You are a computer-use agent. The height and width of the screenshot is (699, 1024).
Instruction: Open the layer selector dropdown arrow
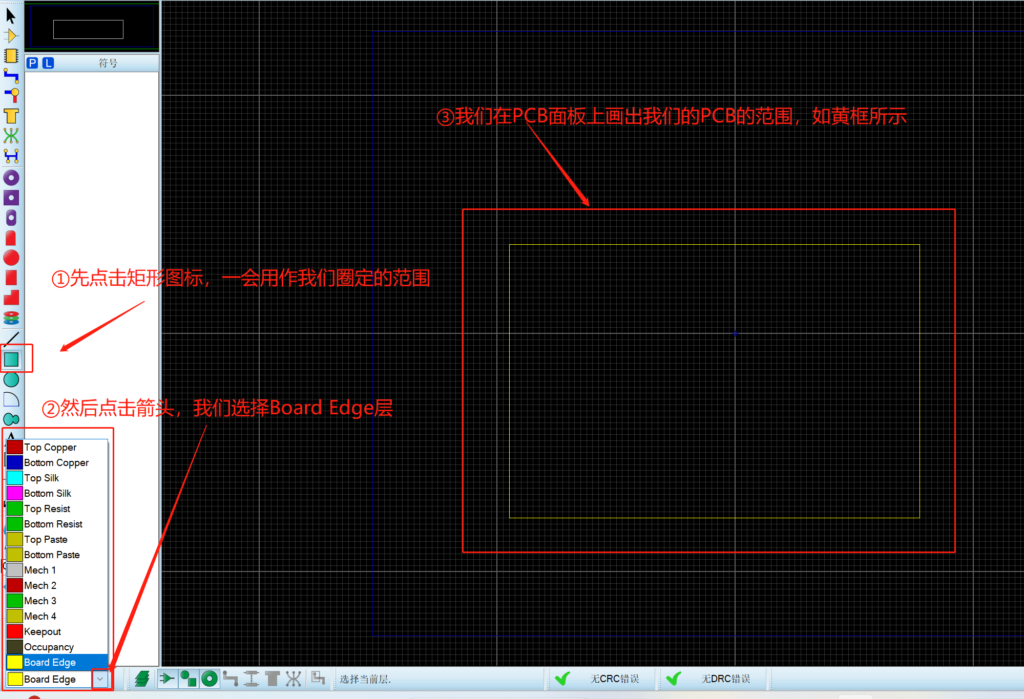click(x=101, y=679)
